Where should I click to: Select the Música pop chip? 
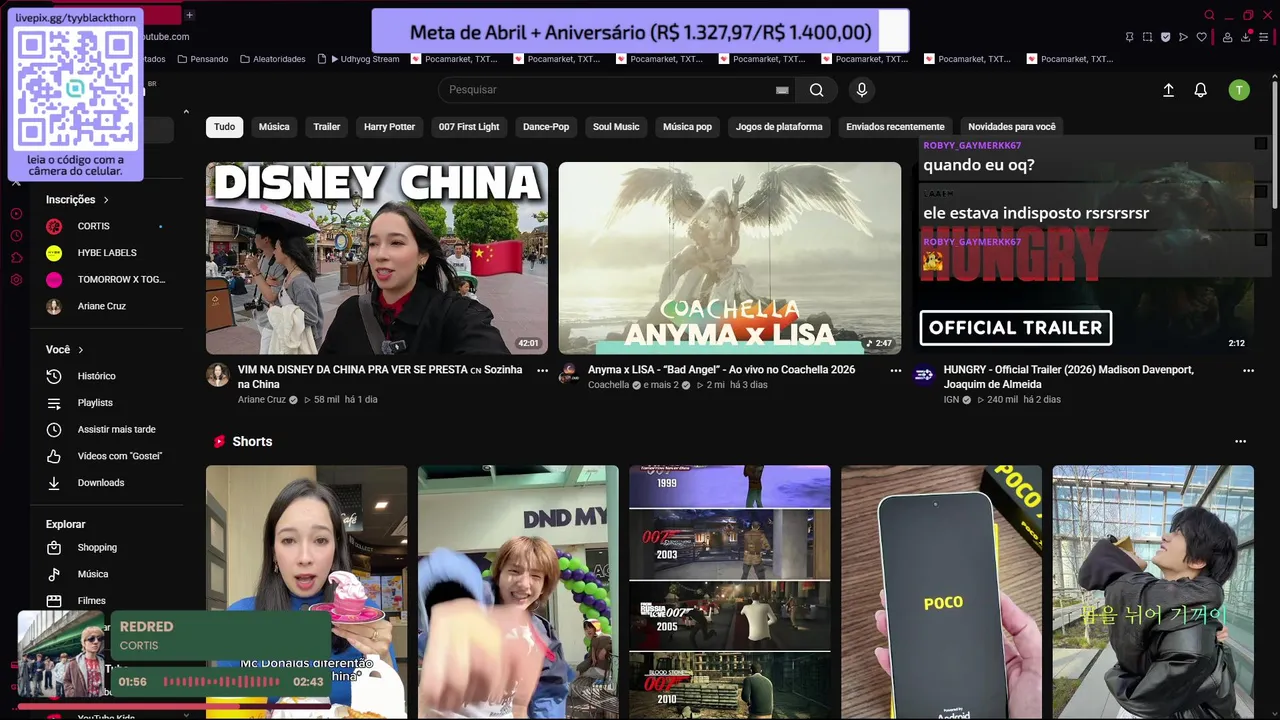pyautogui.click(x=687, y=127)
